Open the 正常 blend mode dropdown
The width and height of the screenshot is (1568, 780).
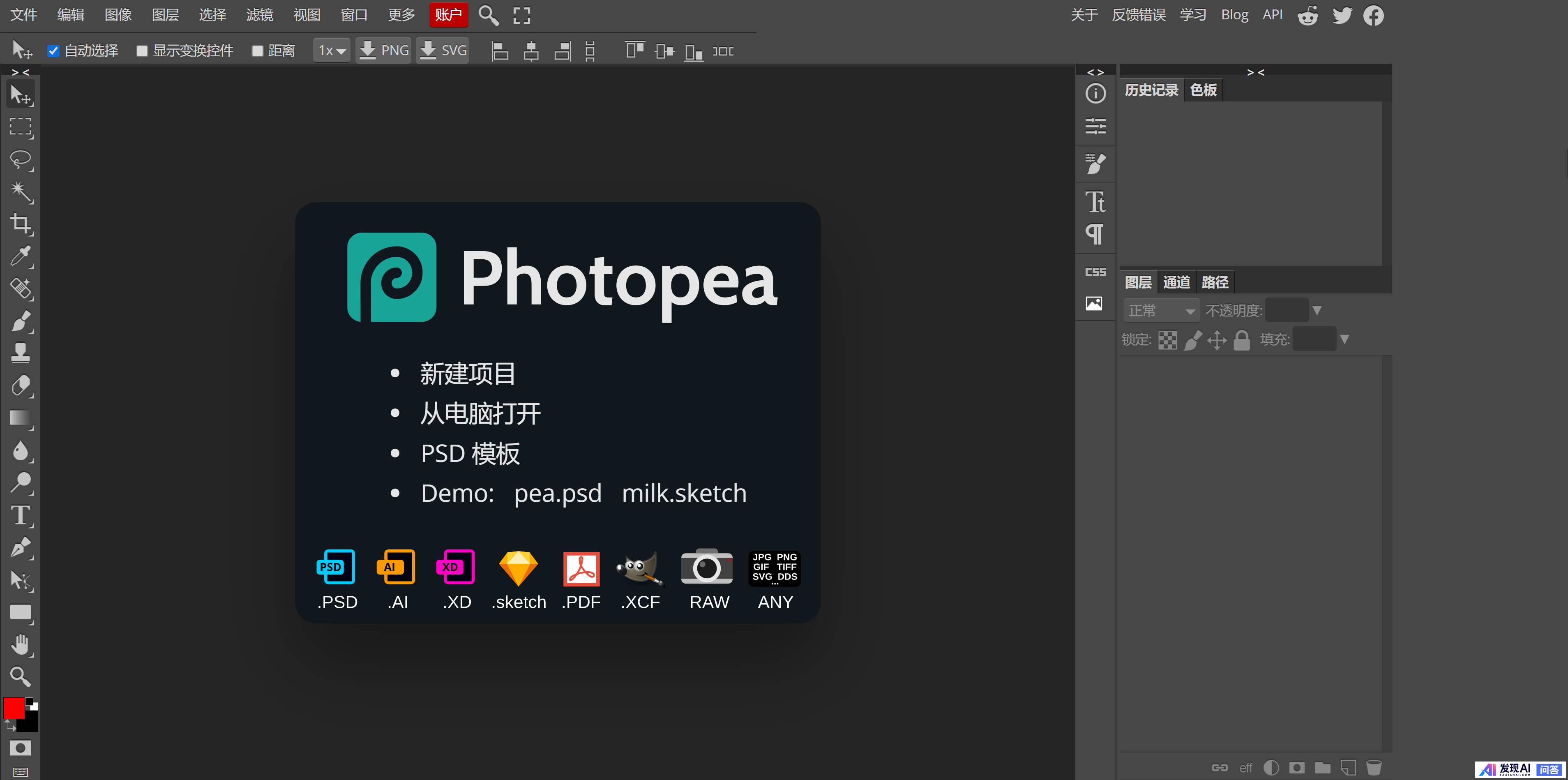[1161, 311]
